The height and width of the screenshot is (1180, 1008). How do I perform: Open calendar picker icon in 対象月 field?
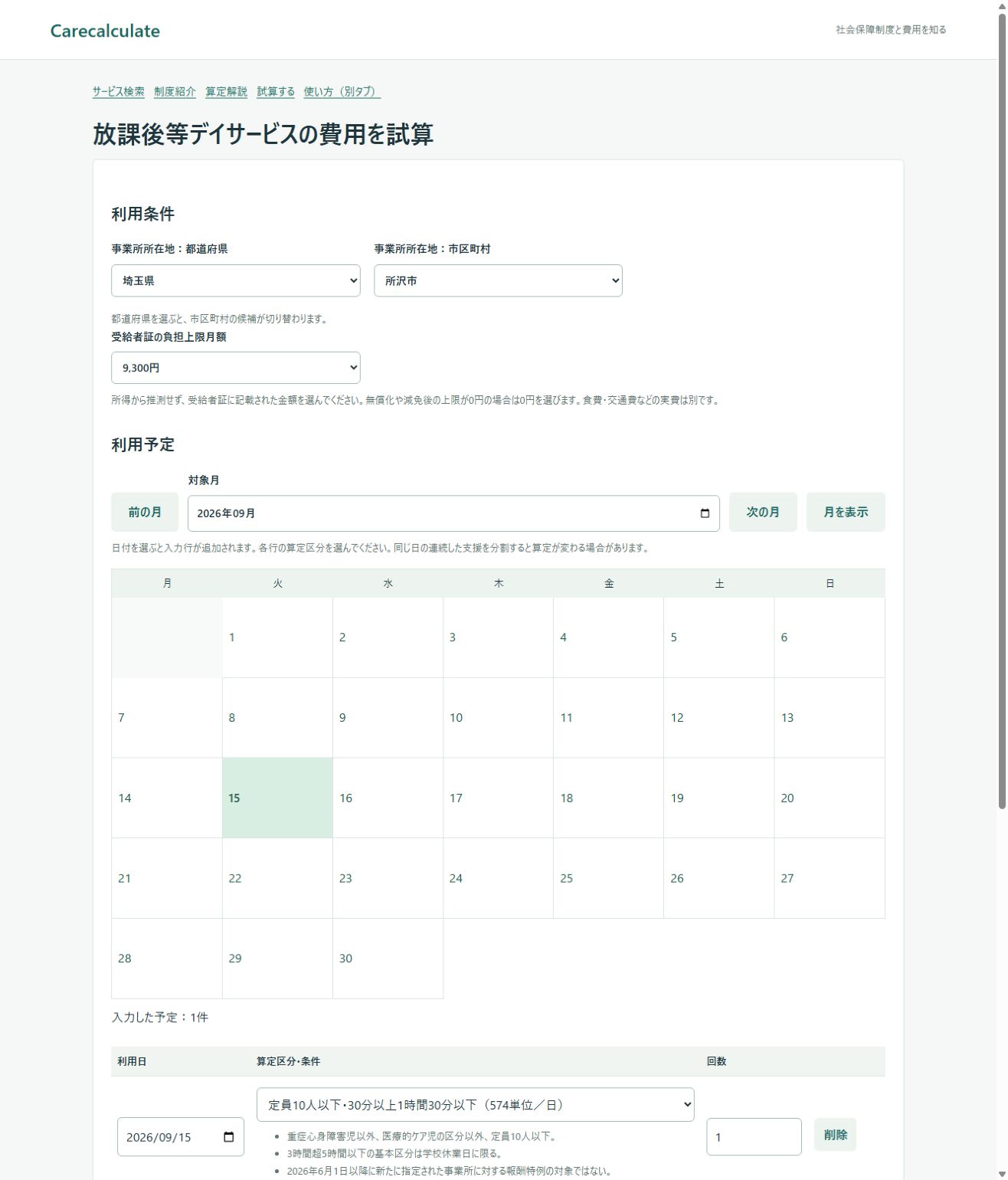tap(705, 513)
